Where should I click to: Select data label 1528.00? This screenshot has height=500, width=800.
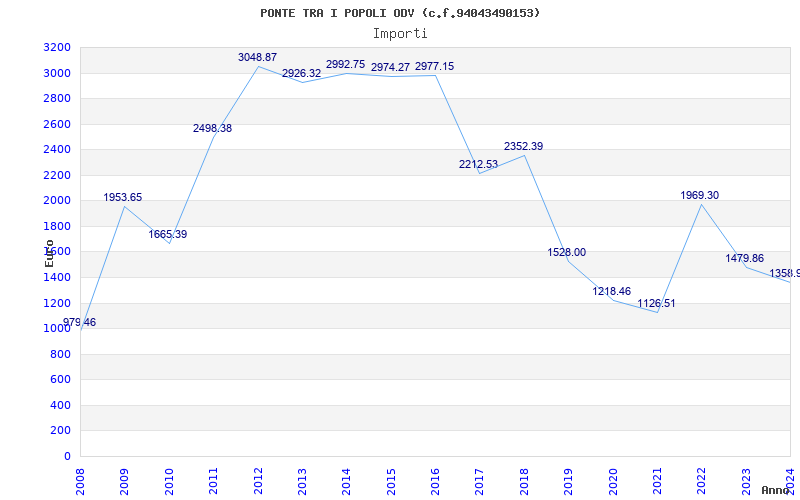tap(566, 253)
